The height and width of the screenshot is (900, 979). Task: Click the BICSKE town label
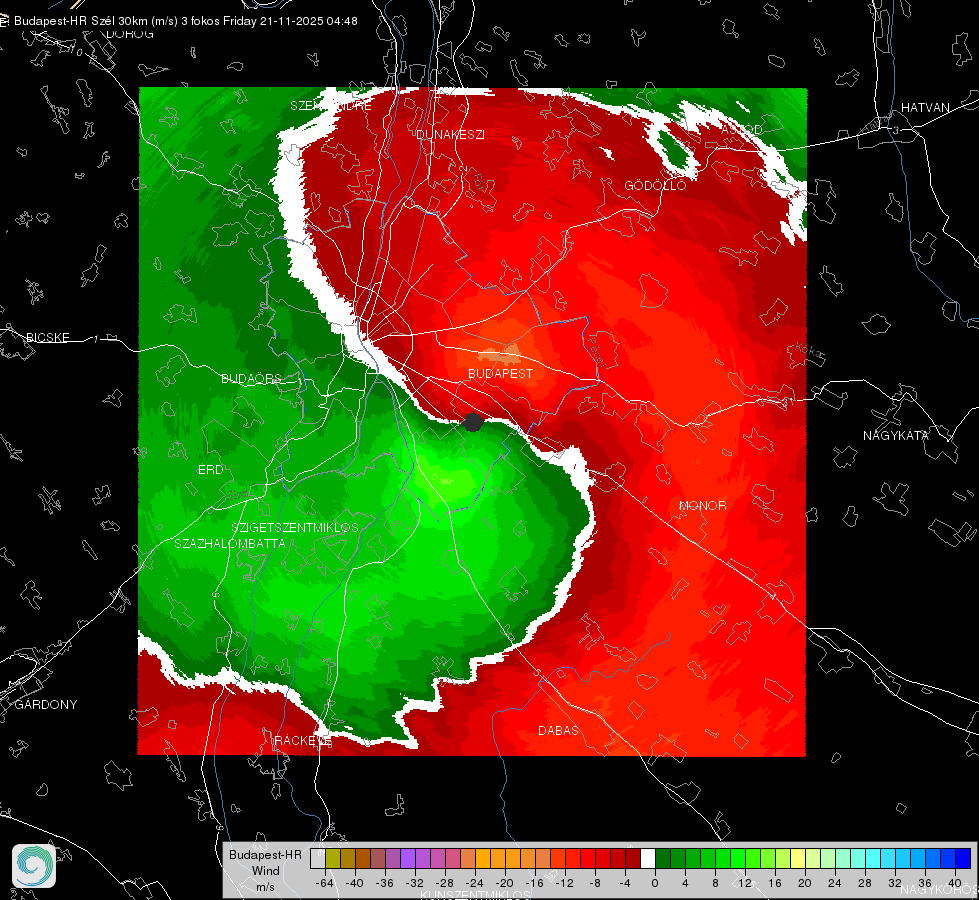47,337
